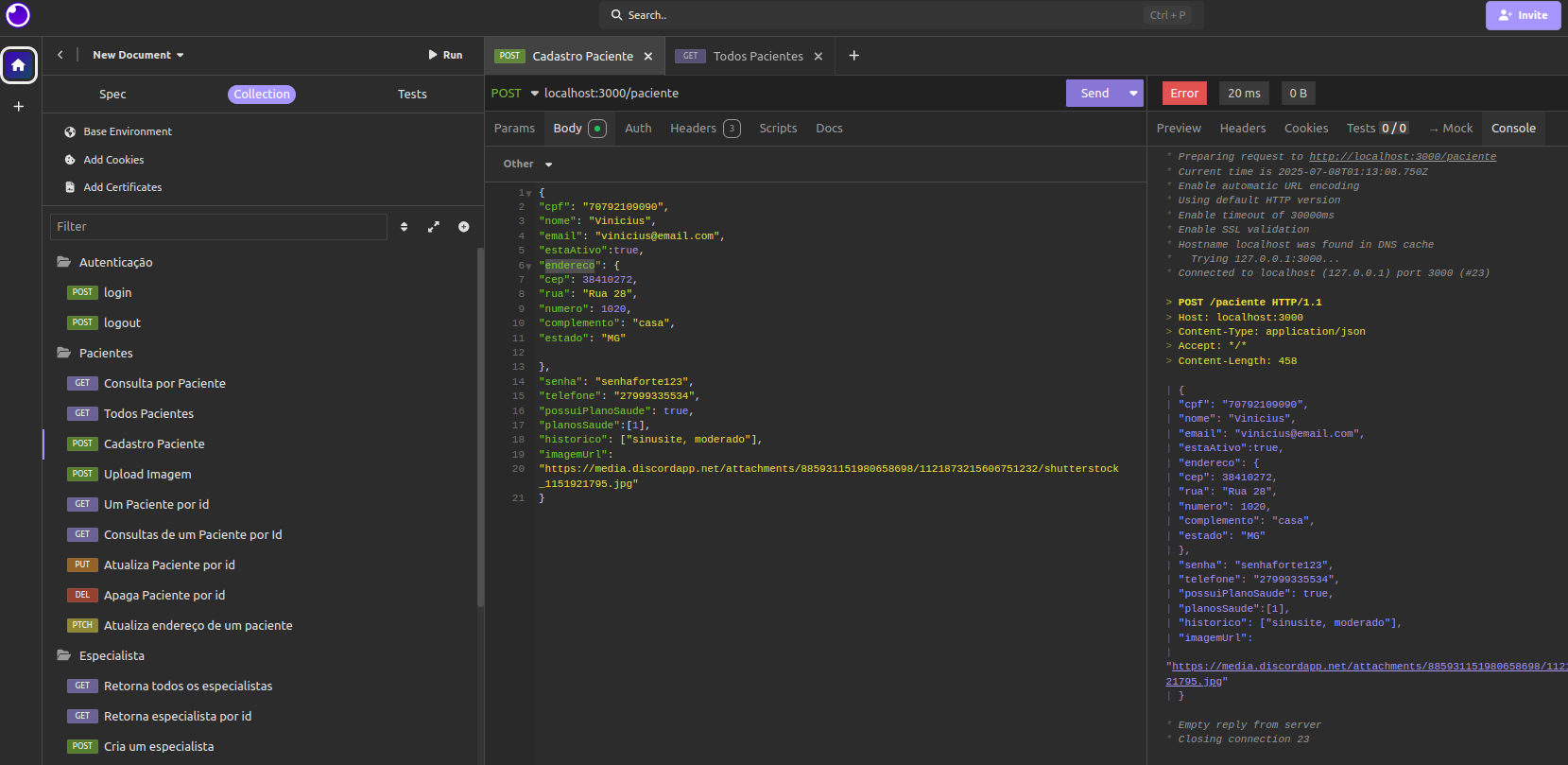Select the login request
The height and width of the screenshot is (765, 1568).
pos(117,292)
